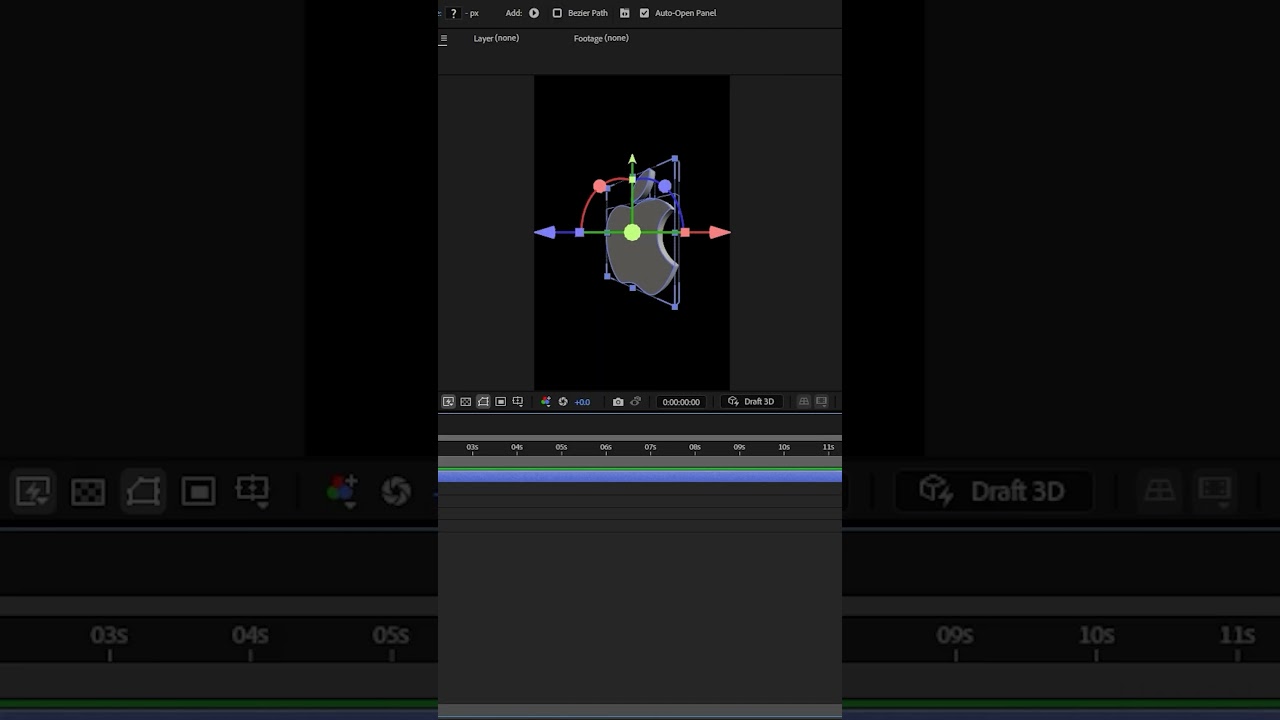The height and width of the screenshot is (720, 1280).
Task: Click the red X-axis arrow of the gizmo
Action: 720,232
